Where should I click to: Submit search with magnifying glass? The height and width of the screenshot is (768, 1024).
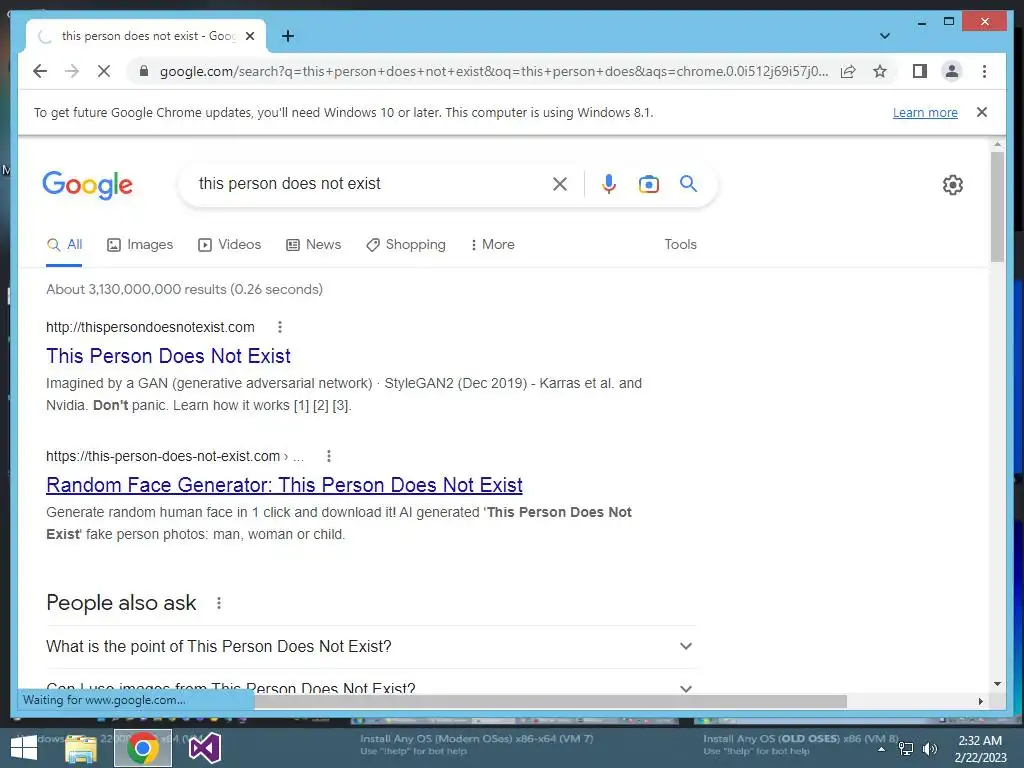[x=688, y=184]
